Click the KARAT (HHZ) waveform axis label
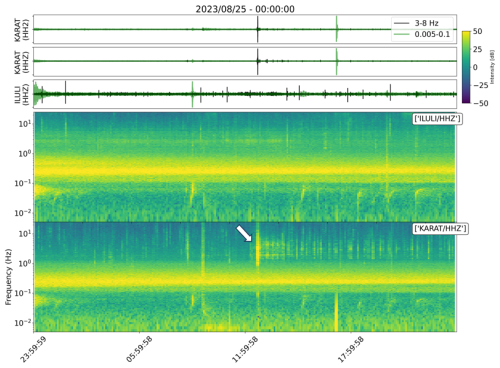The width and height of the screenshot is (500, 368). [x=22, y=62]
